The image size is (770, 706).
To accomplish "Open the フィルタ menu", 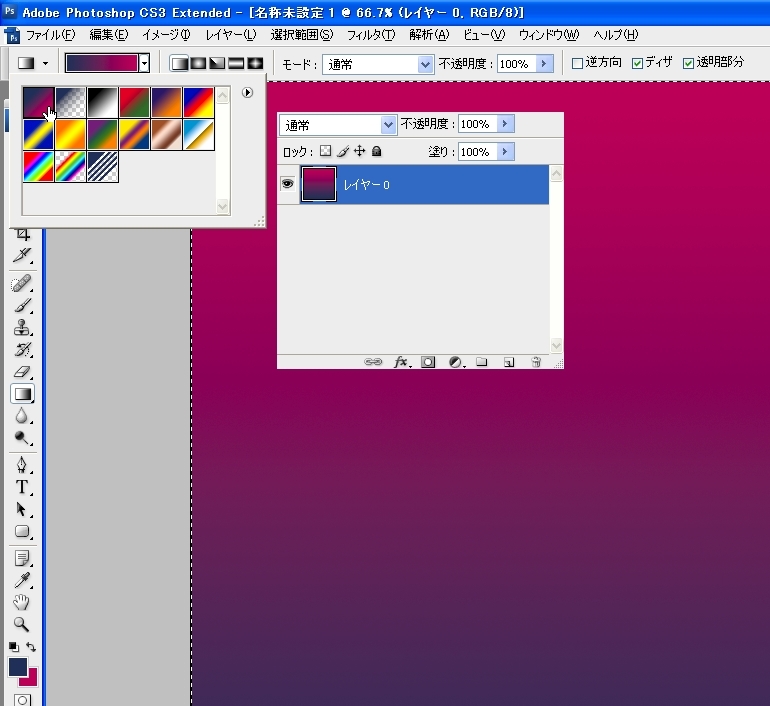I will tap(370, 35).
